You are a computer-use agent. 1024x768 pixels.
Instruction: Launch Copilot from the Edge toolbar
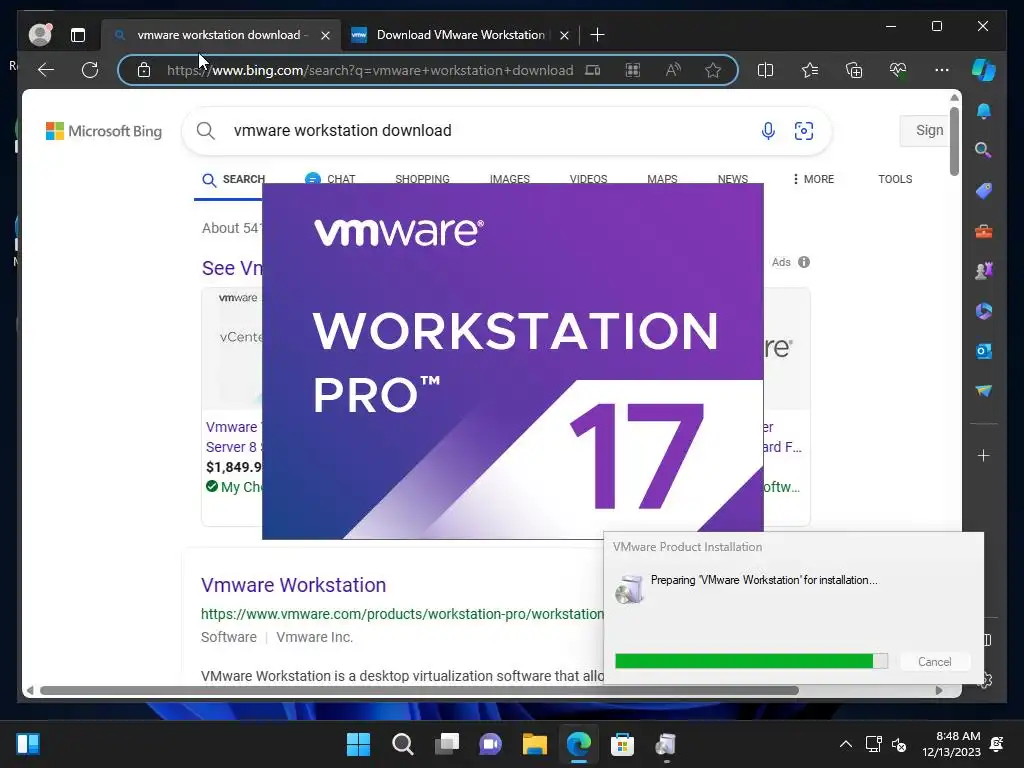(984, 70)
